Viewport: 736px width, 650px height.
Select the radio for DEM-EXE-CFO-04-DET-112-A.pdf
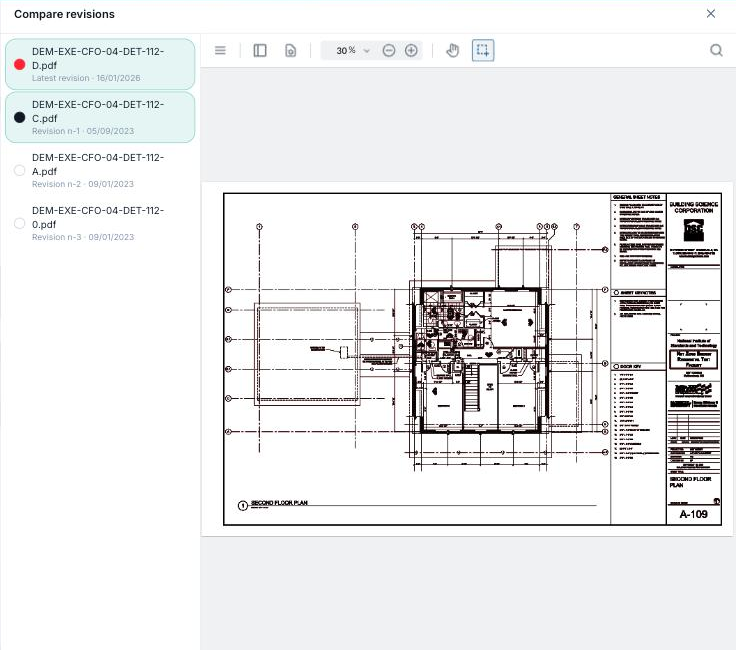[20, 170]
